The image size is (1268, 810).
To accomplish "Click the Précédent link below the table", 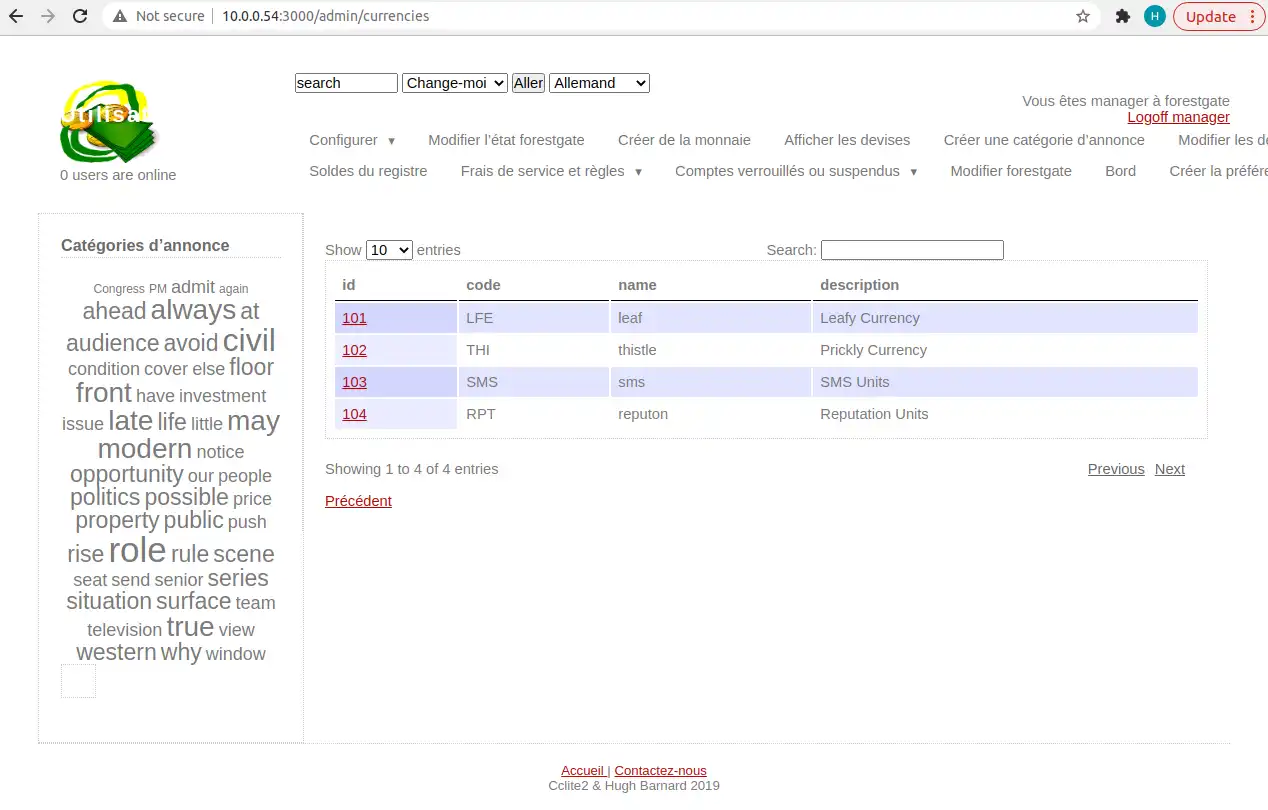I will [x=358, y=501].
